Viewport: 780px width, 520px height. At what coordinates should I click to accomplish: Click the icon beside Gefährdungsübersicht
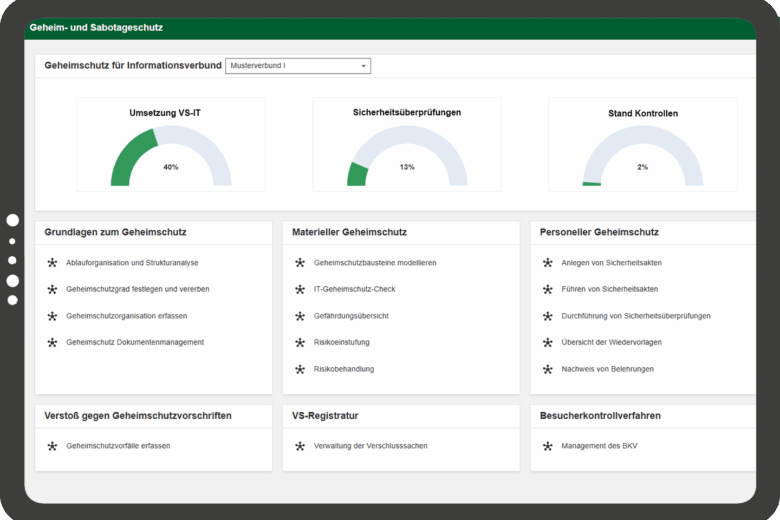300,316
